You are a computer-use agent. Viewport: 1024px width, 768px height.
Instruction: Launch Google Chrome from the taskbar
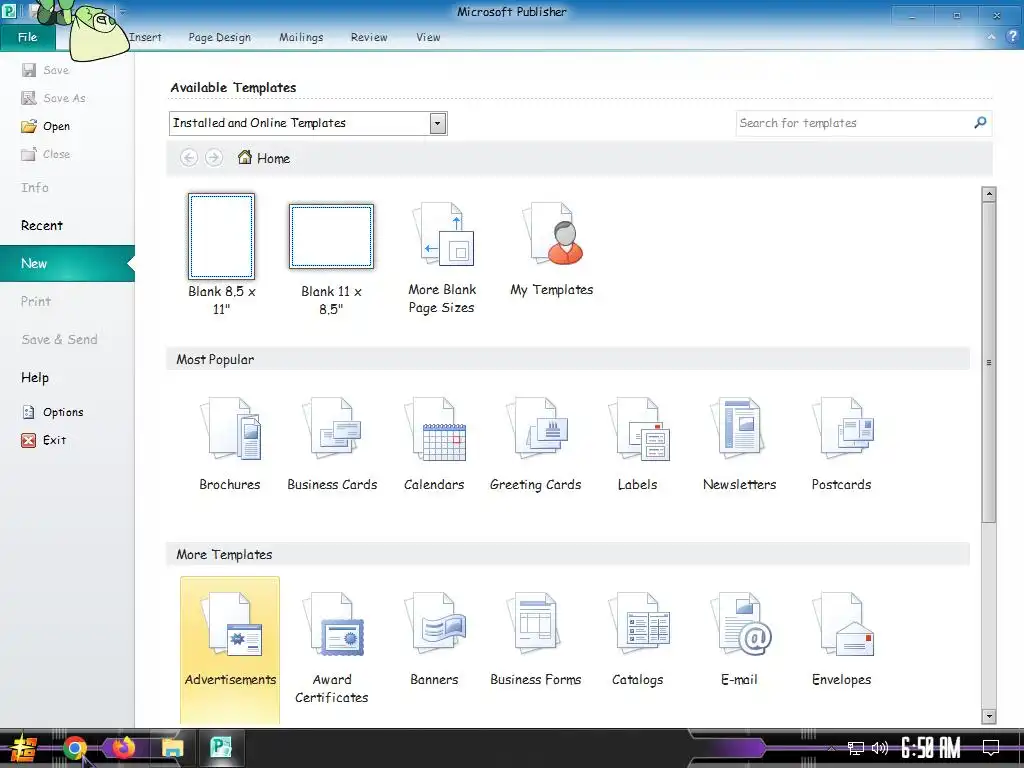pyautogui.click(x=75, y=748)
